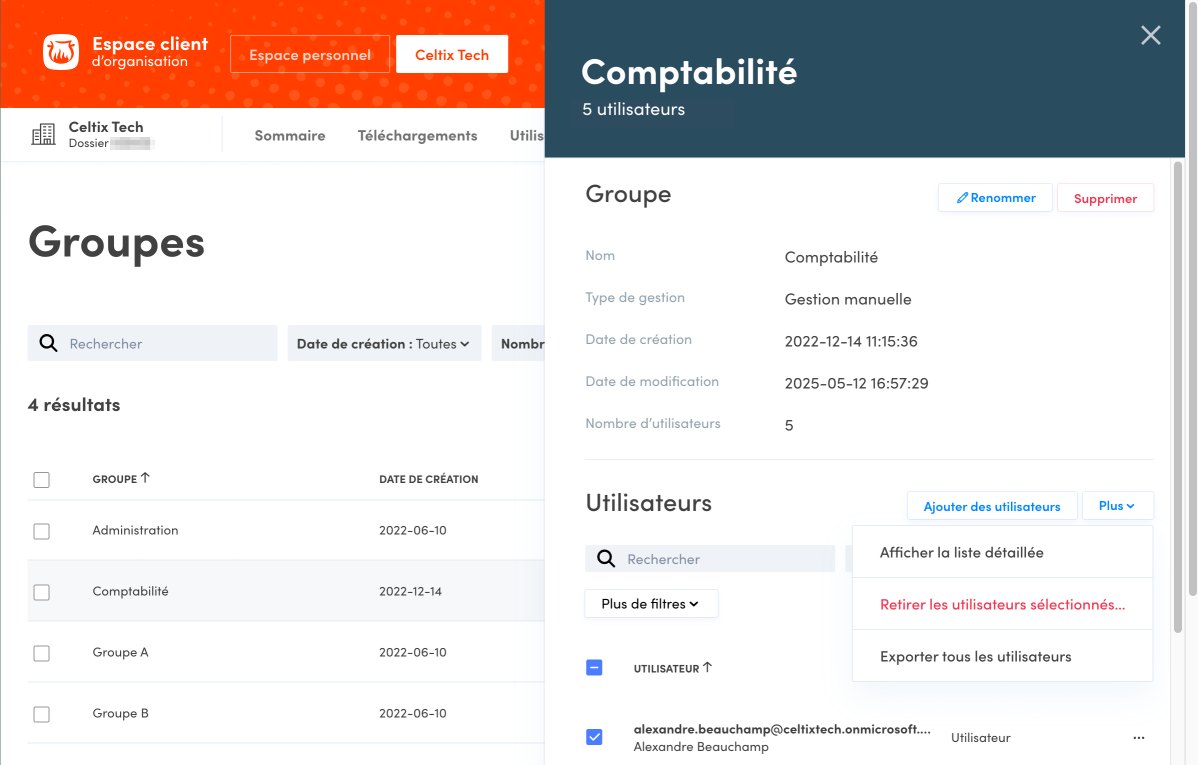Click the magnifier icon in Utilisateurs search
1198x765 pixels.
pos(606,559)
